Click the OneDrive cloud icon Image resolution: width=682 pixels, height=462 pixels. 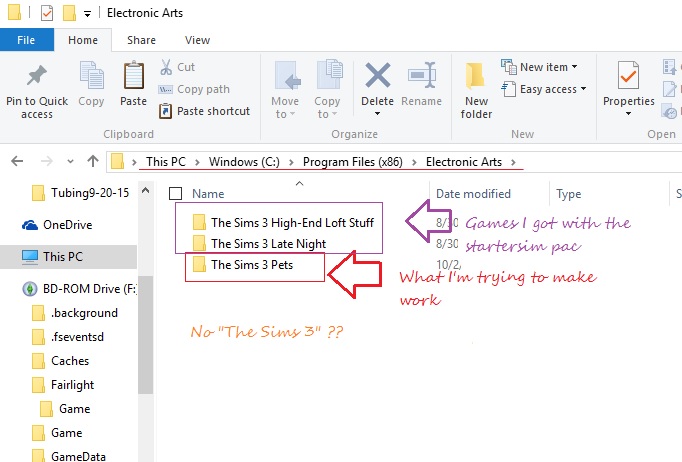coord(30,225)
